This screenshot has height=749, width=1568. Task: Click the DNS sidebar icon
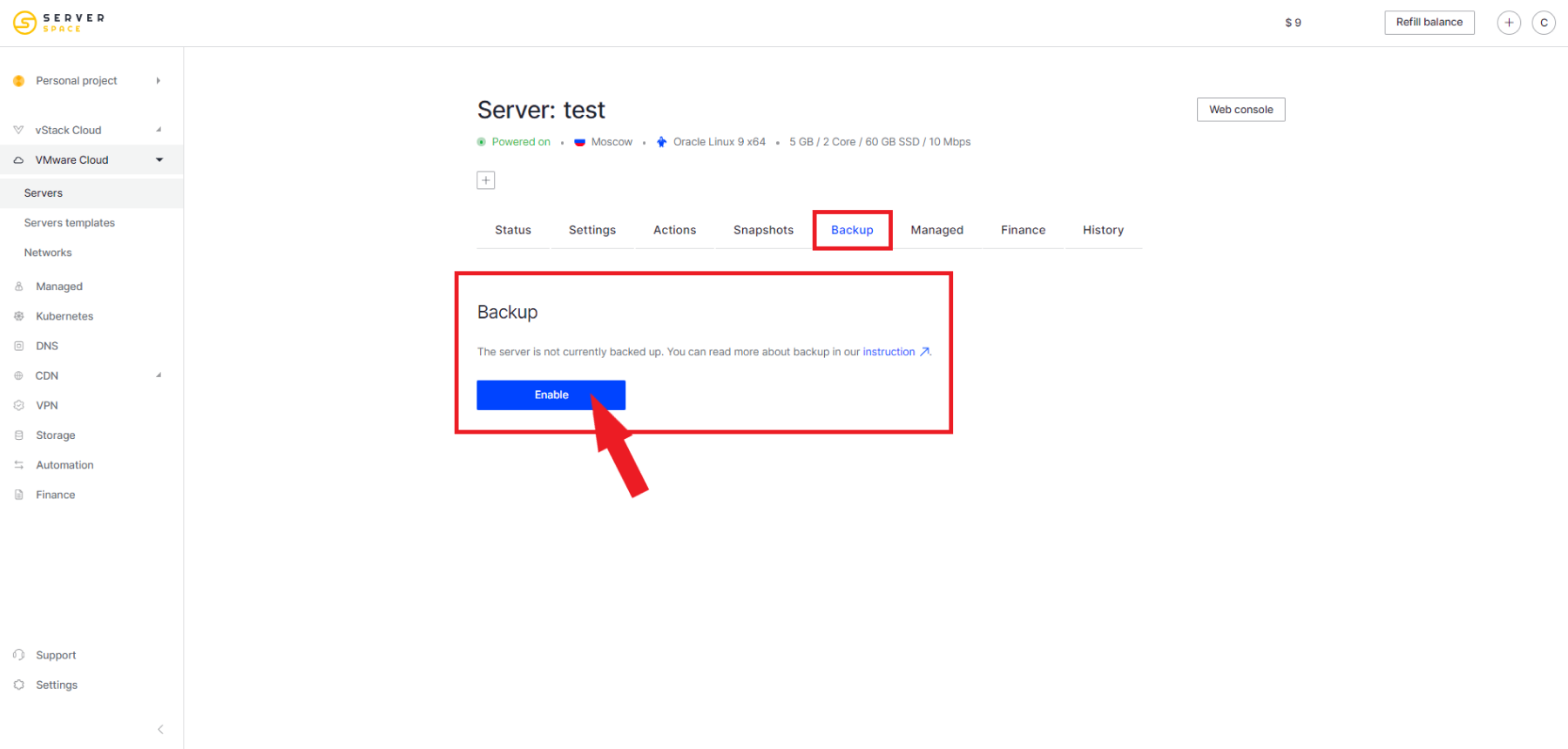pyautogui.click(x=18, y=346)
